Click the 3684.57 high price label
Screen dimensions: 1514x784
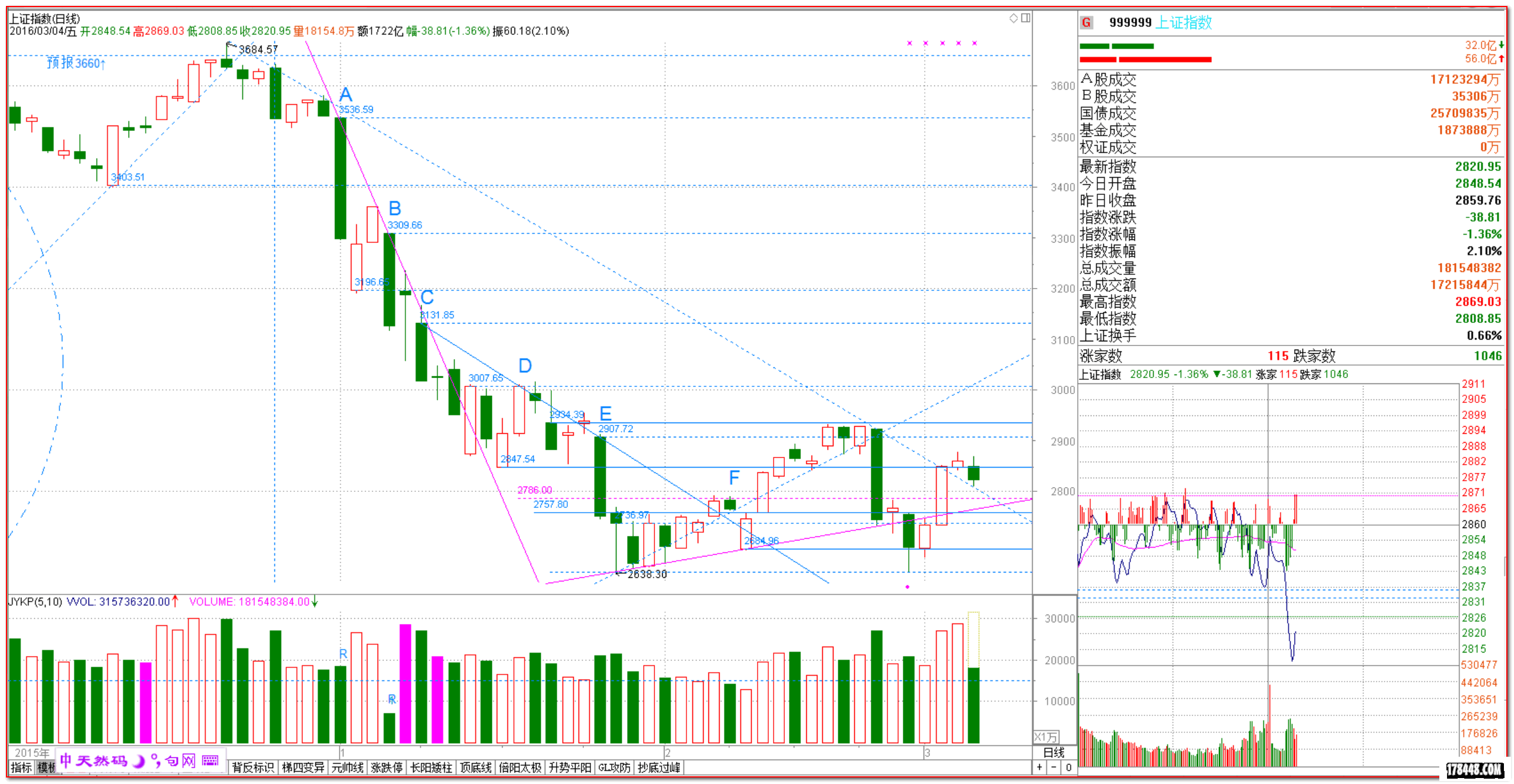click(258, 49)
